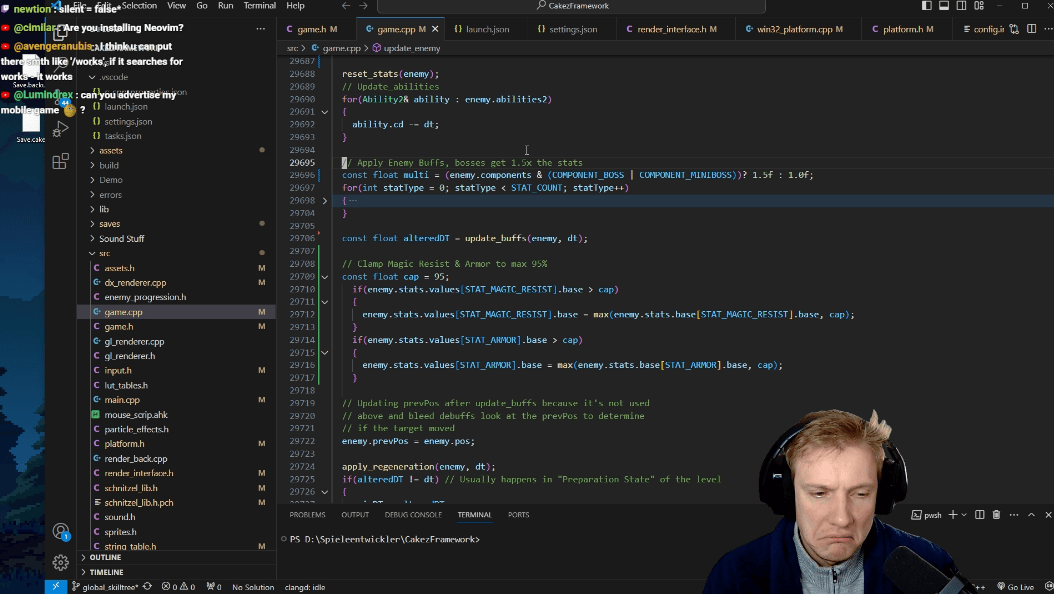Expand the OUTLINE section
Screen dimensions: 1054x594
105,557
